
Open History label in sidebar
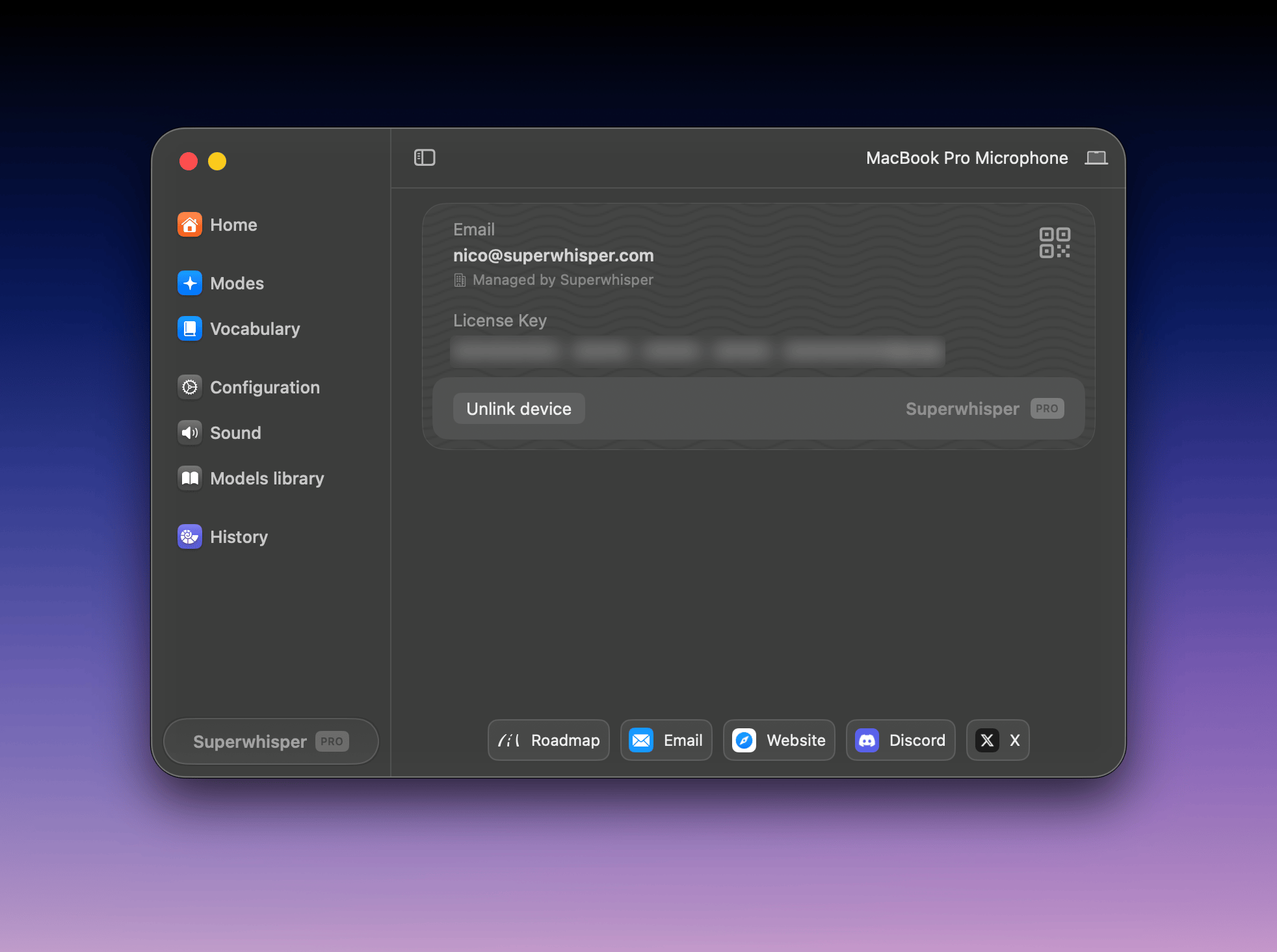coord(239,537)
